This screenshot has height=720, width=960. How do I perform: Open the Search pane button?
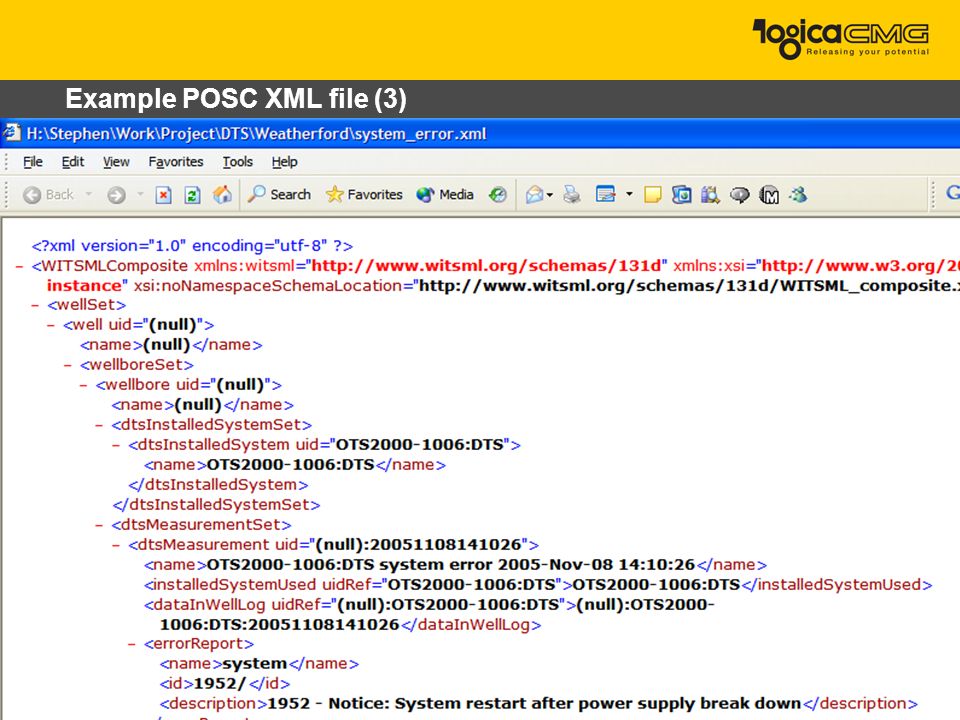279,195
